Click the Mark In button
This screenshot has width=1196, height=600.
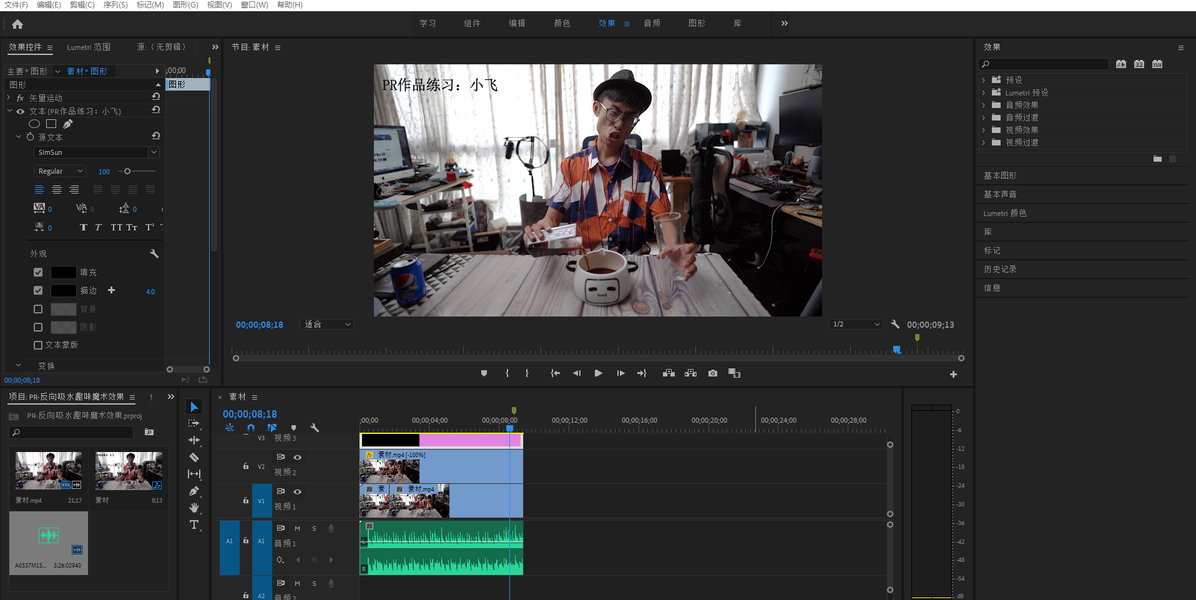(x=507, y=374)
